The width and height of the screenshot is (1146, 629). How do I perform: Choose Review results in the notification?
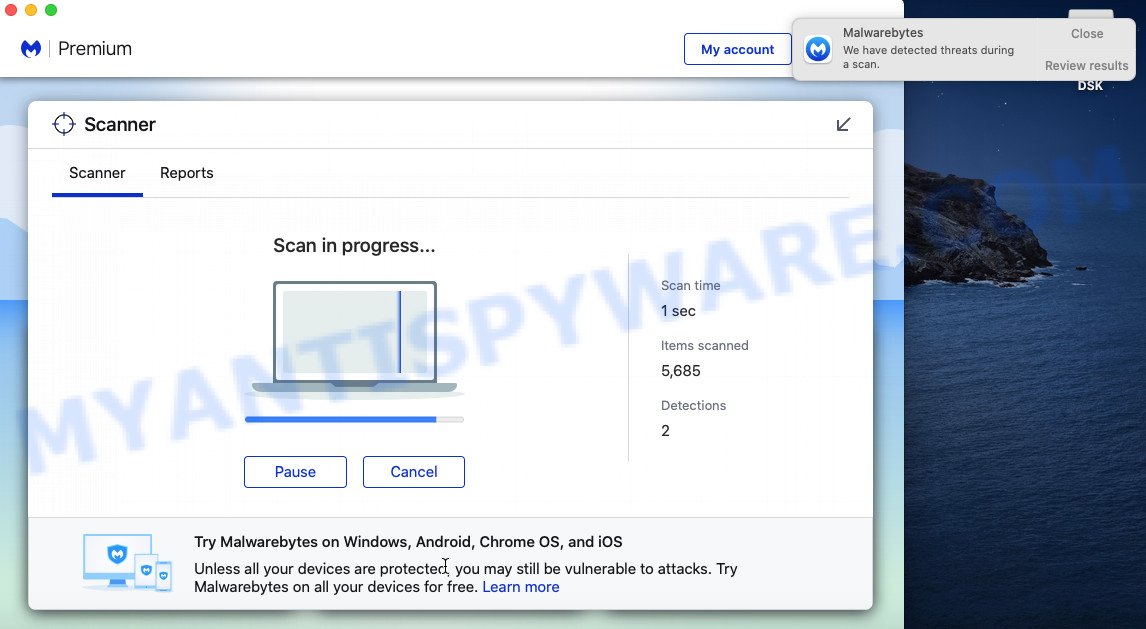tap(1086, 66)
